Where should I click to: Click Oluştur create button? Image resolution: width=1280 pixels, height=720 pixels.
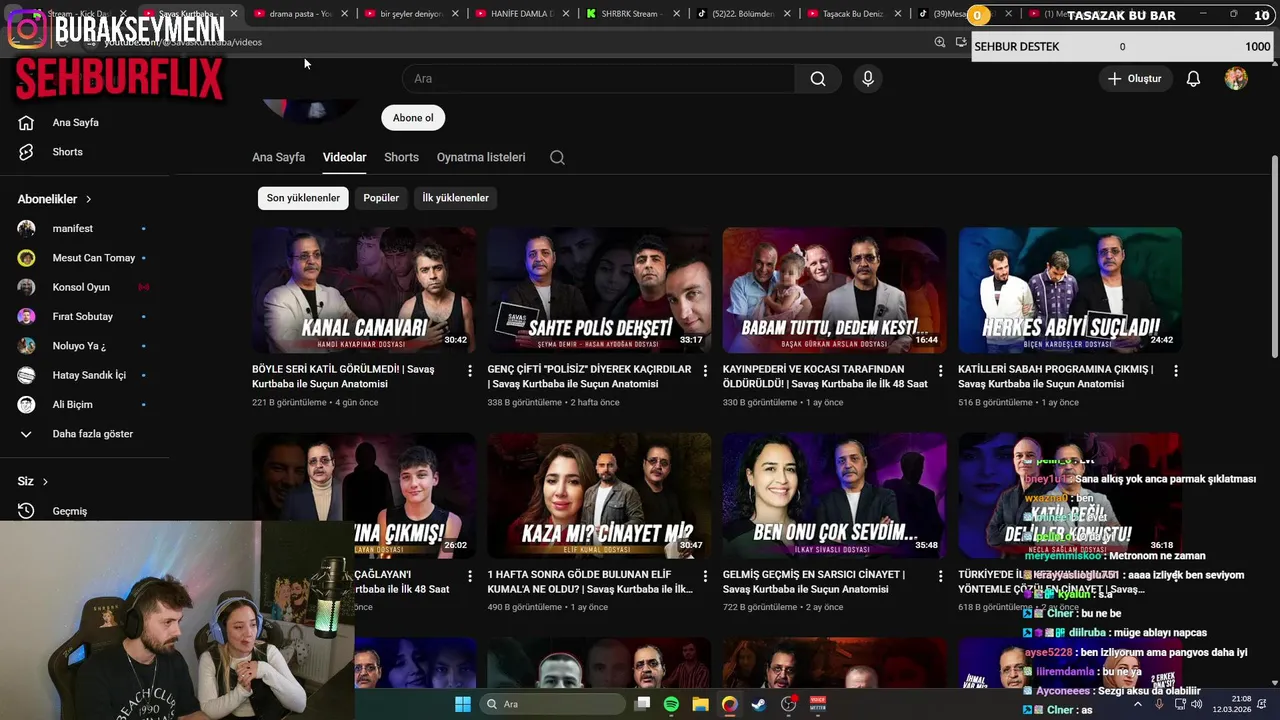(1135, 79)
